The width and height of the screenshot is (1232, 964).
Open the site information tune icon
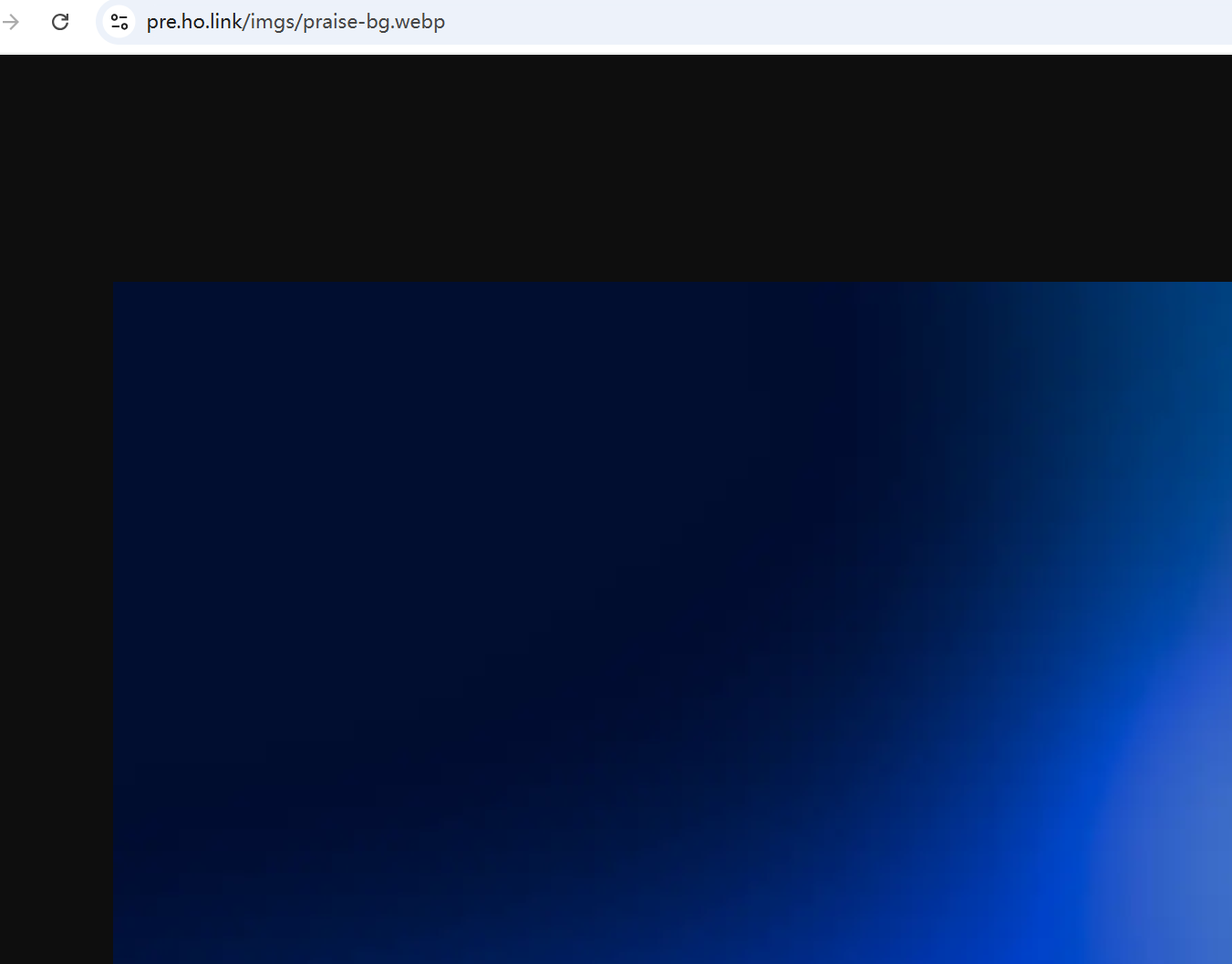pos(119,22)
